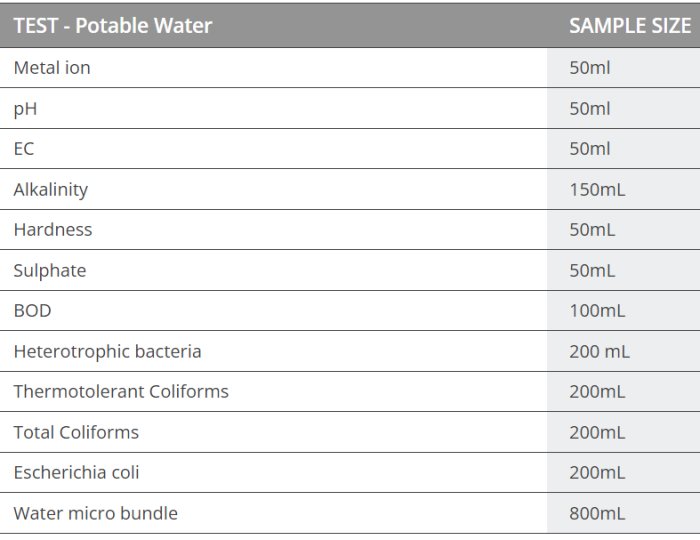Click the 50mL sample size for Sulphate

click(x=592, y=270)
